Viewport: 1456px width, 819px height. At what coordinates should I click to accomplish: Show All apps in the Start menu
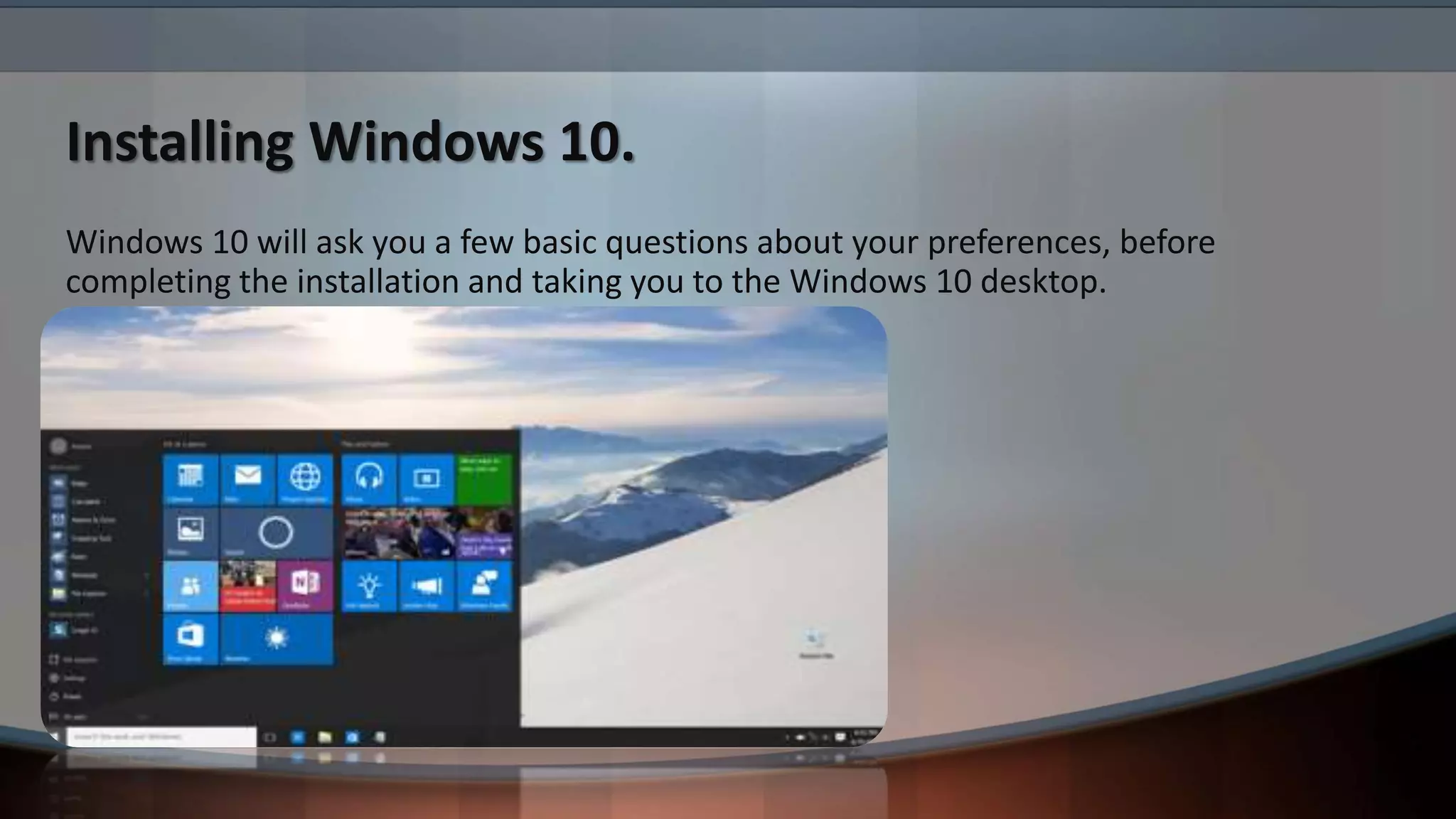point(68,717)
